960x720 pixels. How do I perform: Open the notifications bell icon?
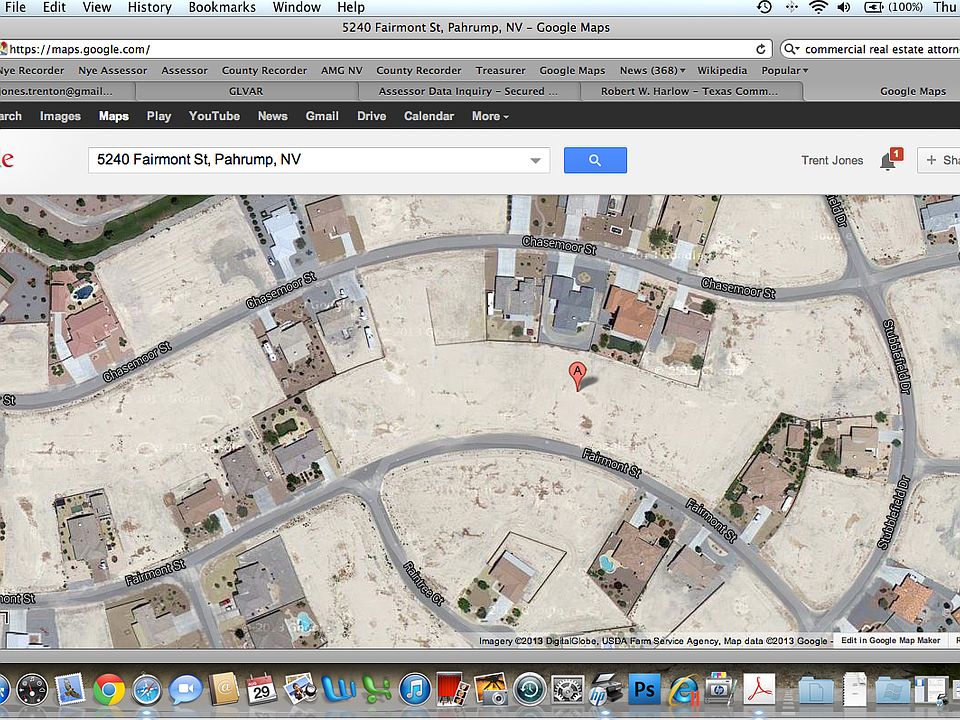(x=888, y=160)
